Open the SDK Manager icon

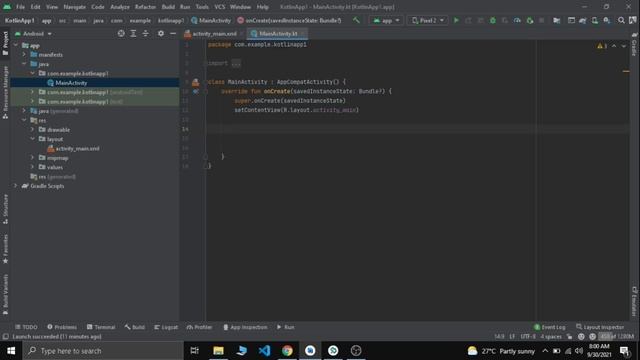(x=607, y=20)
